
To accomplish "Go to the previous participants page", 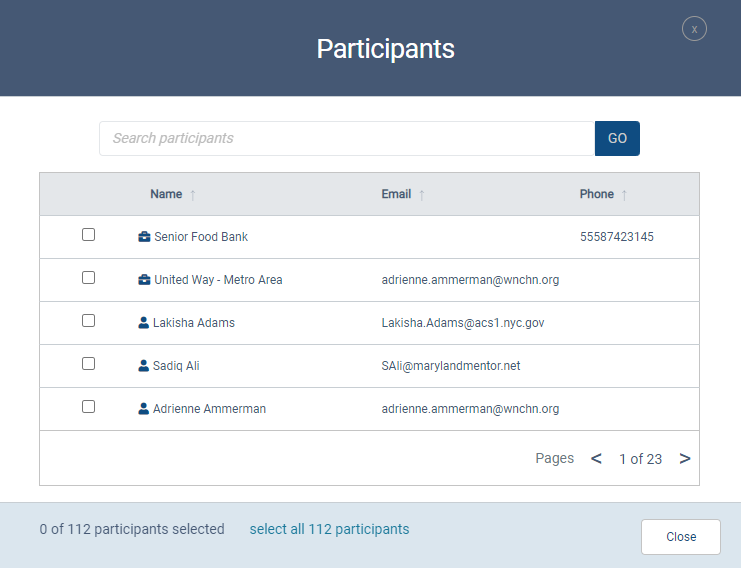I will (596, 458).
